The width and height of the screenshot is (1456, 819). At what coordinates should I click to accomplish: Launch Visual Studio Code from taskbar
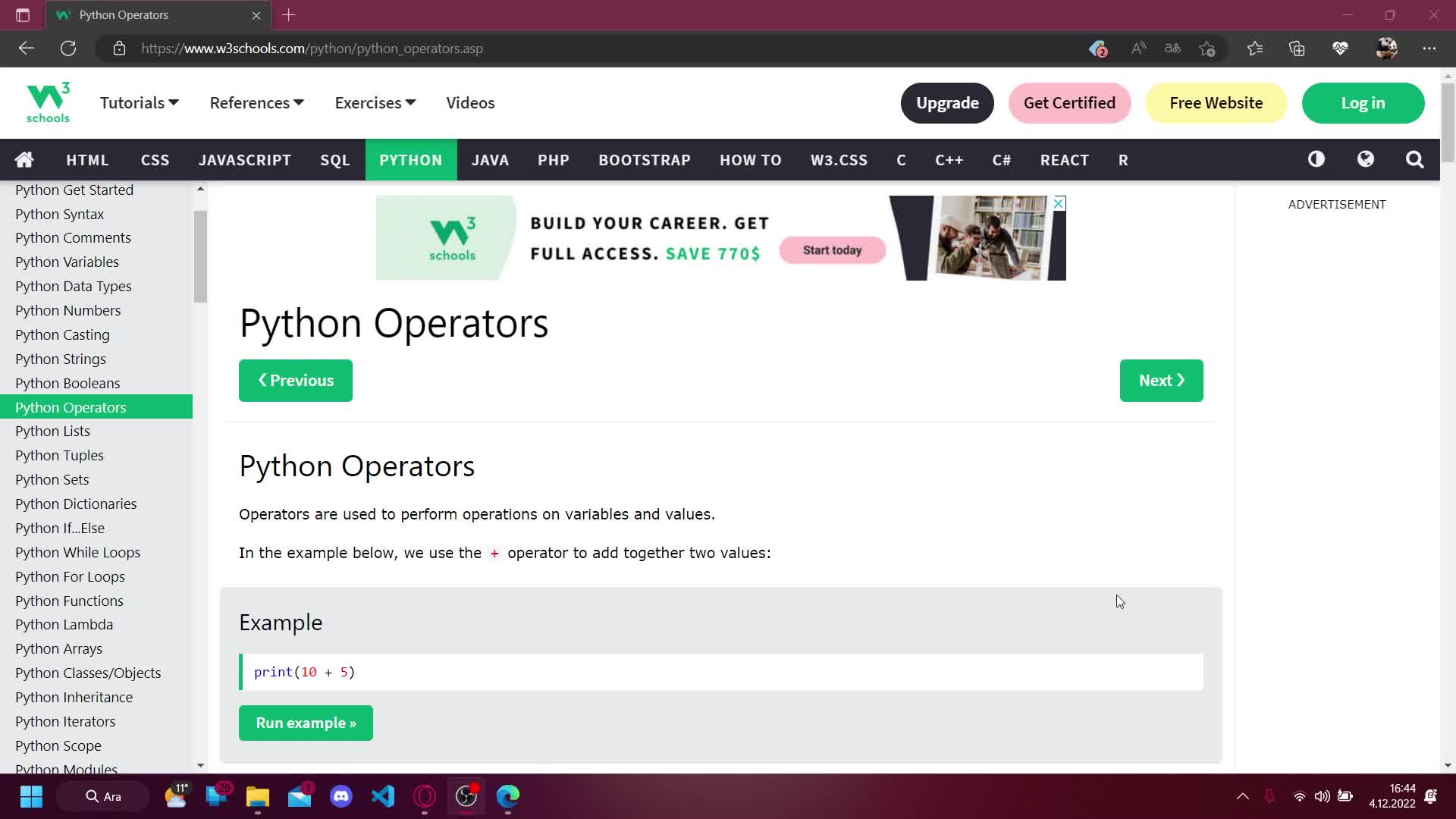point(383,796)
